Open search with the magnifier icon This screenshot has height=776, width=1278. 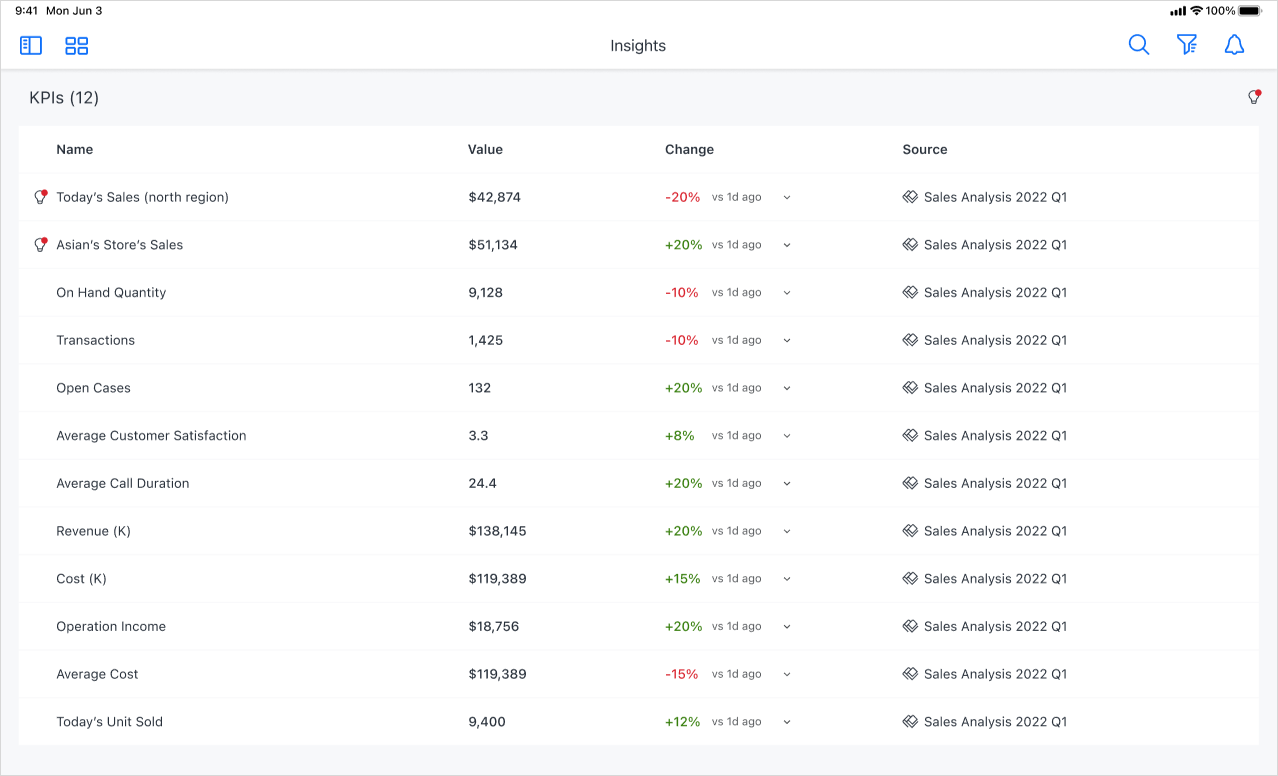click(1138, 45)
